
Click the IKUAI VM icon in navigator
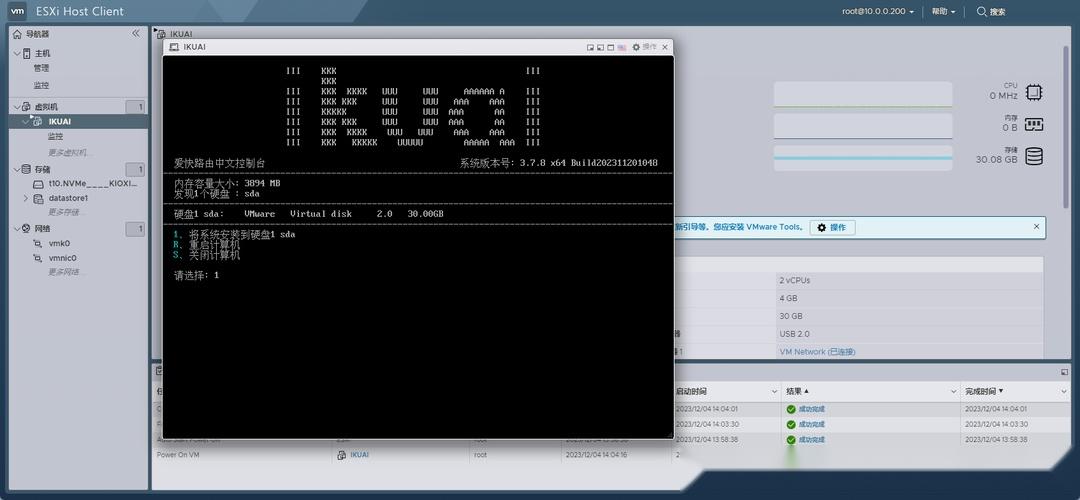38,121
